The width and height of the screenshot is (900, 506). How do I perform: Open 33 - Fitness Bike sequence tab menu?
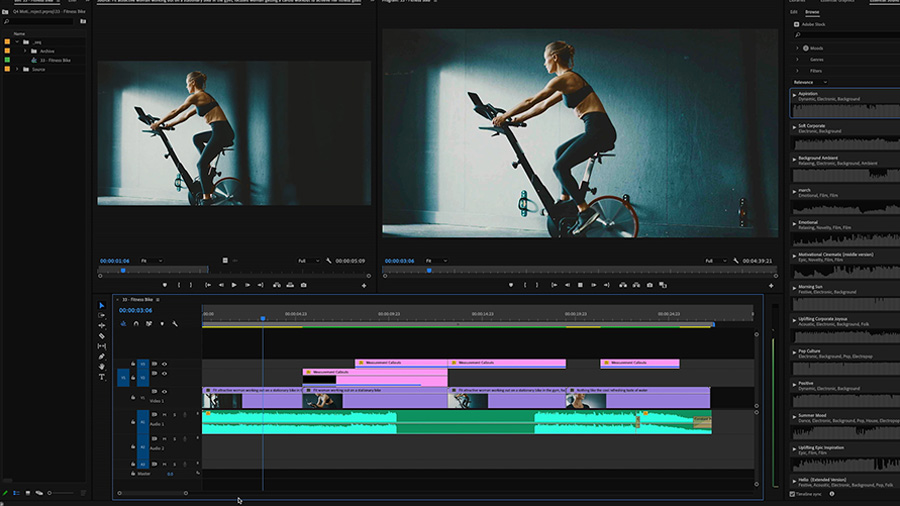(158, 299)
